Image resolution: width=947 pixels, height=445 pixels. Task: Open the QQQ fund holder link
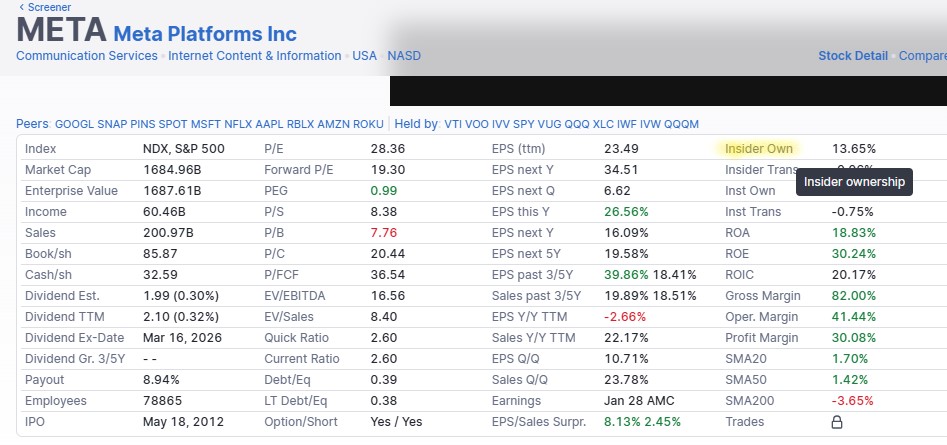(577, 124)
